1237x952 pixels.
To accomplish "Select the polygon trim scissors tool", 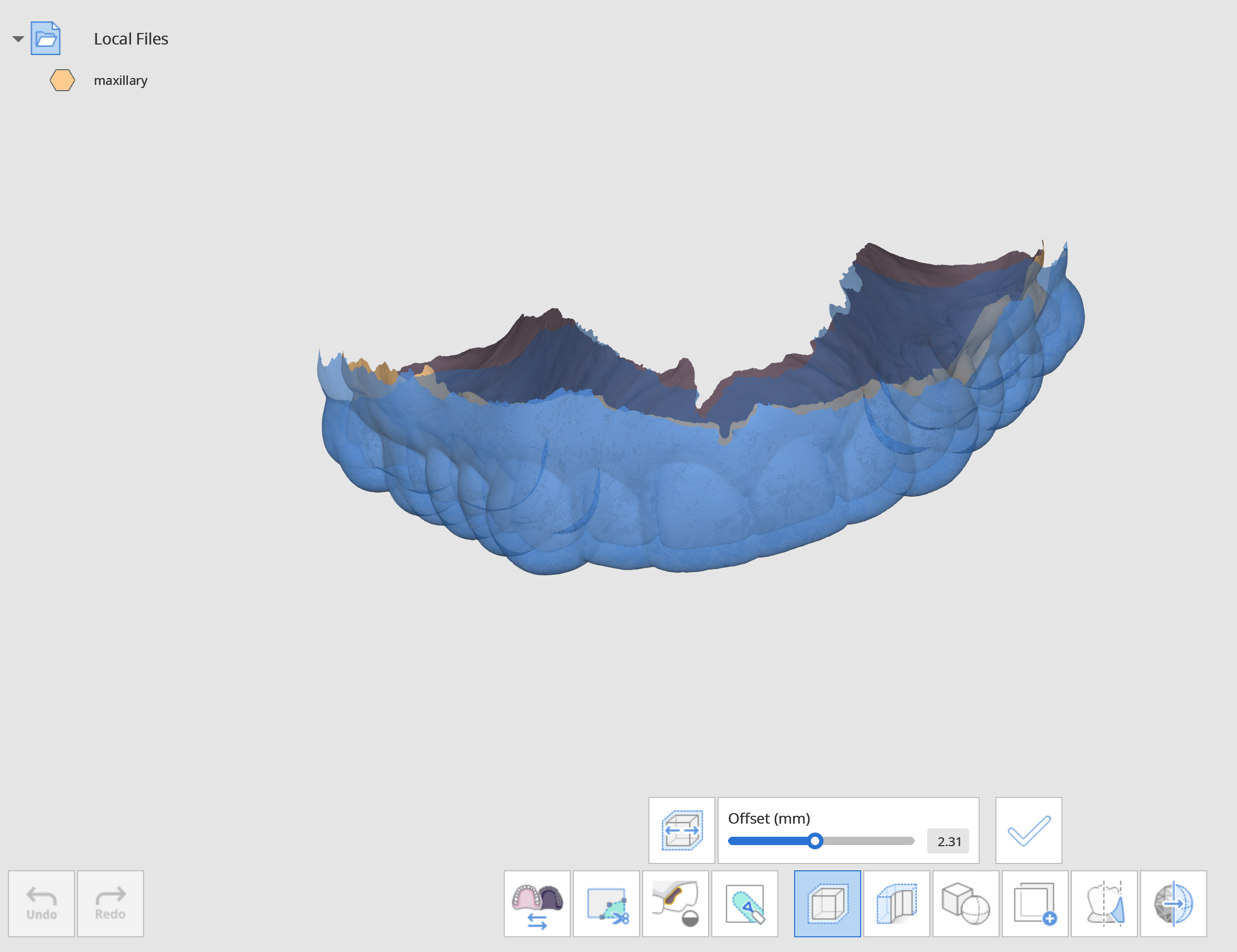I will pos(606,904).
